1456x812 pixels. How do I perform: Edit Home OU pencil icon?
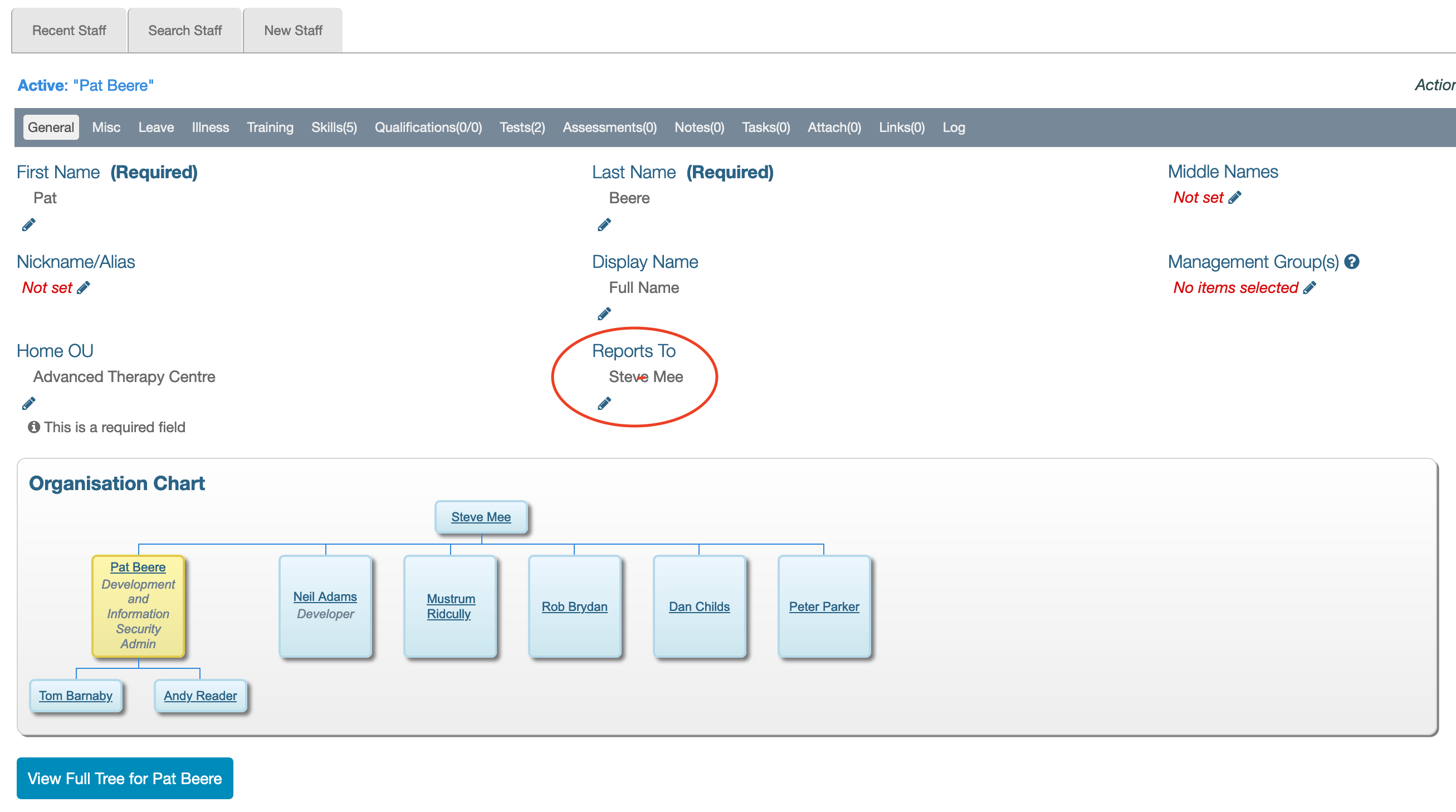pos(28,403)
